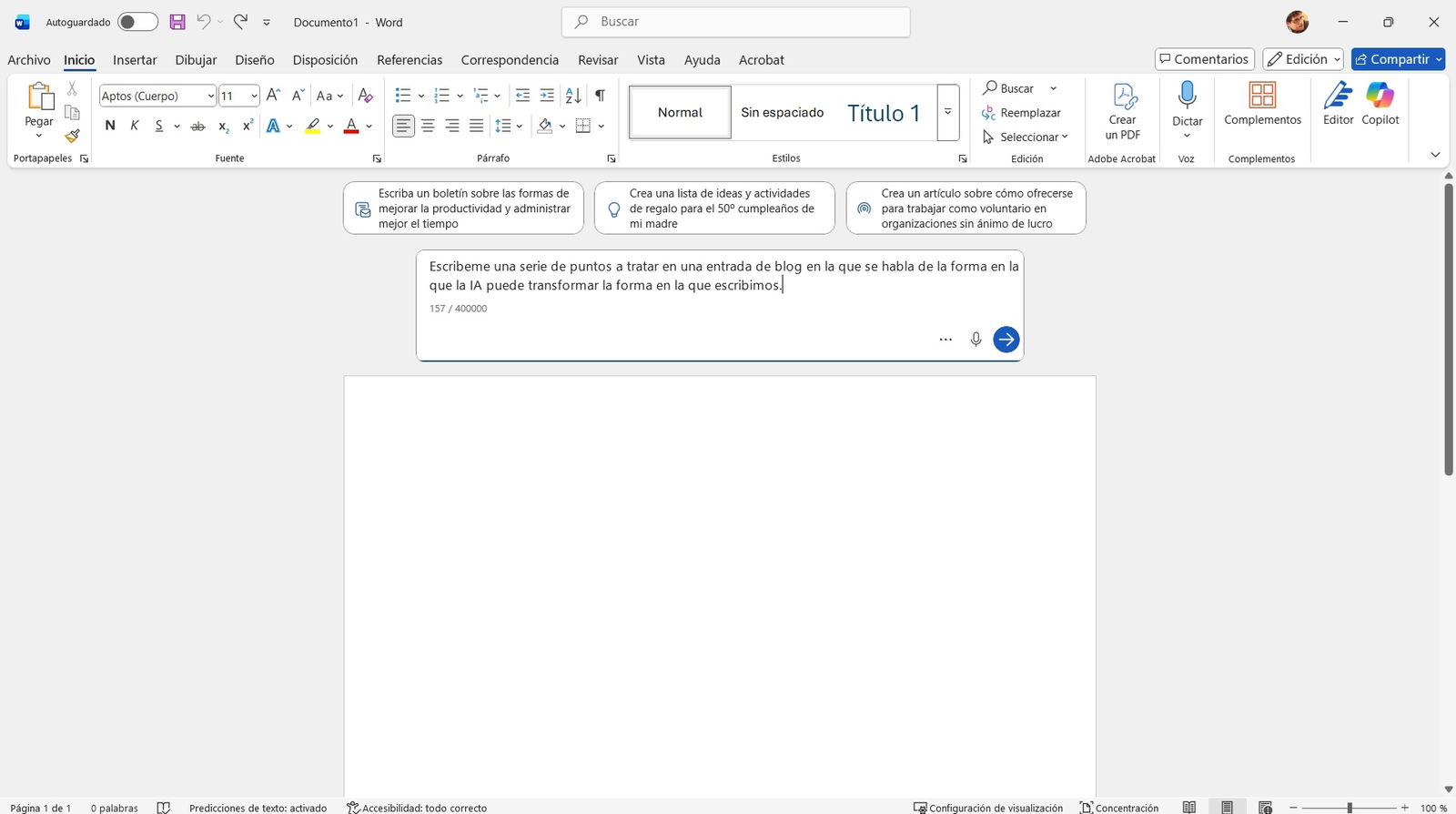Decrease font size with A down icon
The height and width of the screenshot is (814, 1456).
pos(298,96)
